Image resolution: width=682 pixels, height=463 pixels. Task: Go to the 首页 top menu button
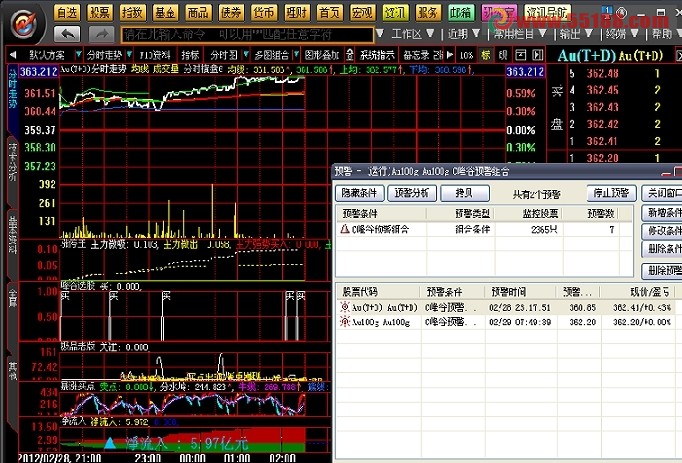pos(330,13)
